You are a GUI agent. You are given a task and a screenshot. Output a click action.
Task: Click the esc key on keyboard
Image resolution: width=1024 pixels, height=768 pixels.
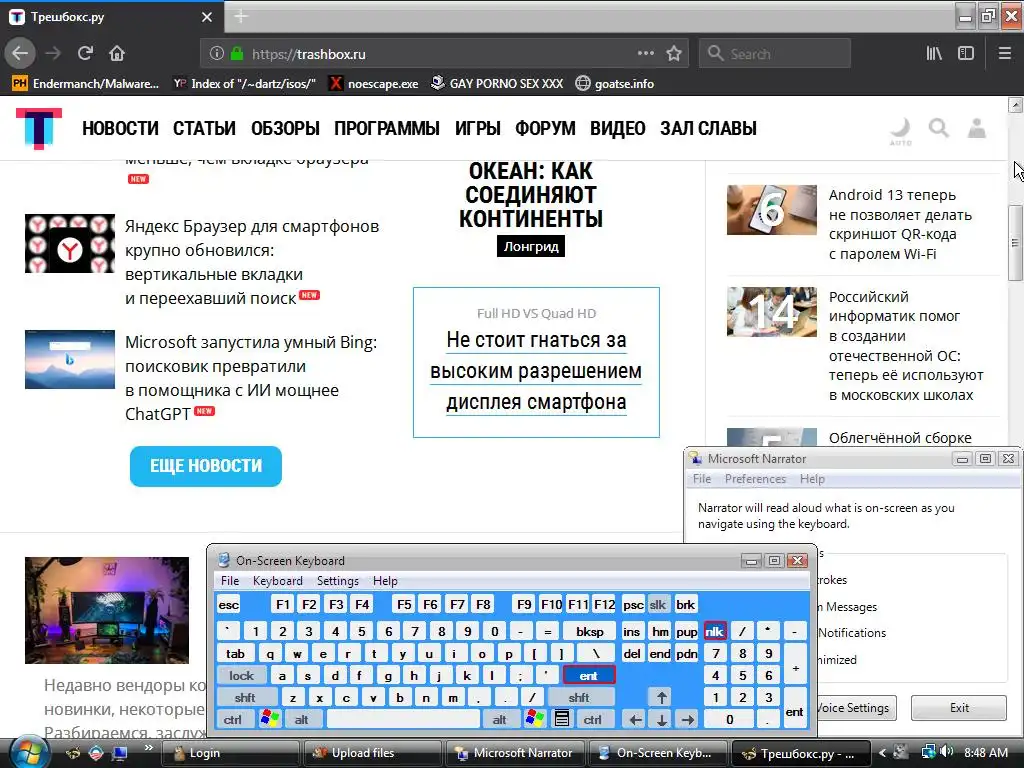tap(229, 604)
